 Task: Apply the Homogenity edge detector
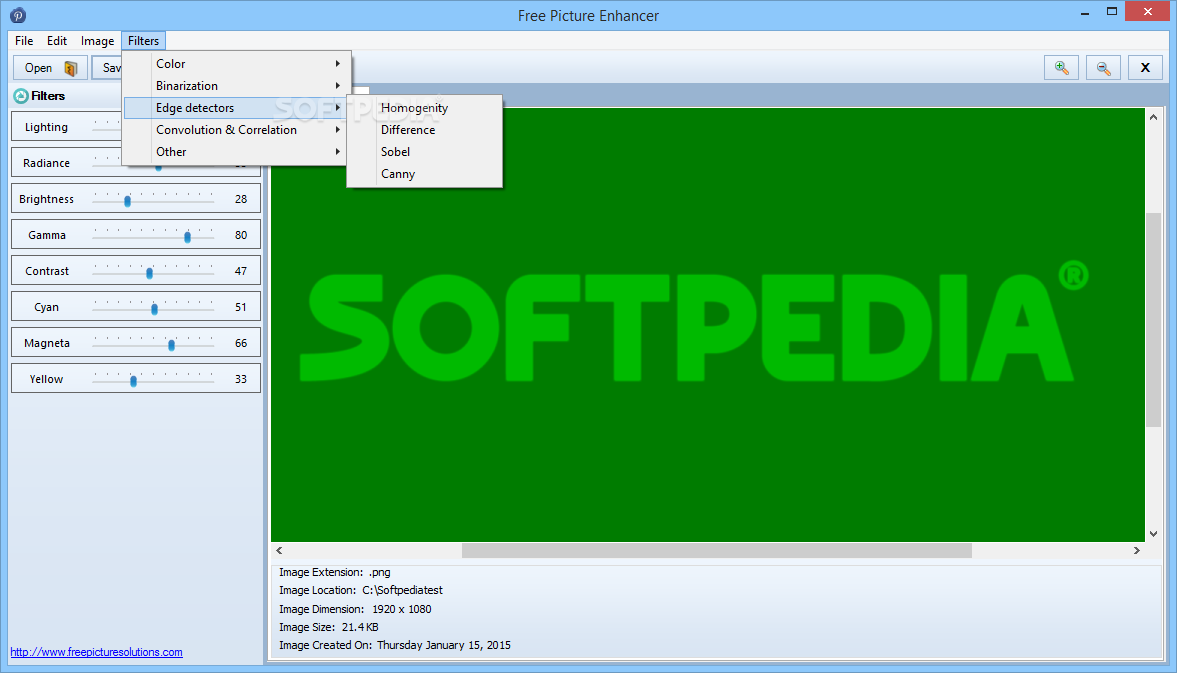click(424, 108)
